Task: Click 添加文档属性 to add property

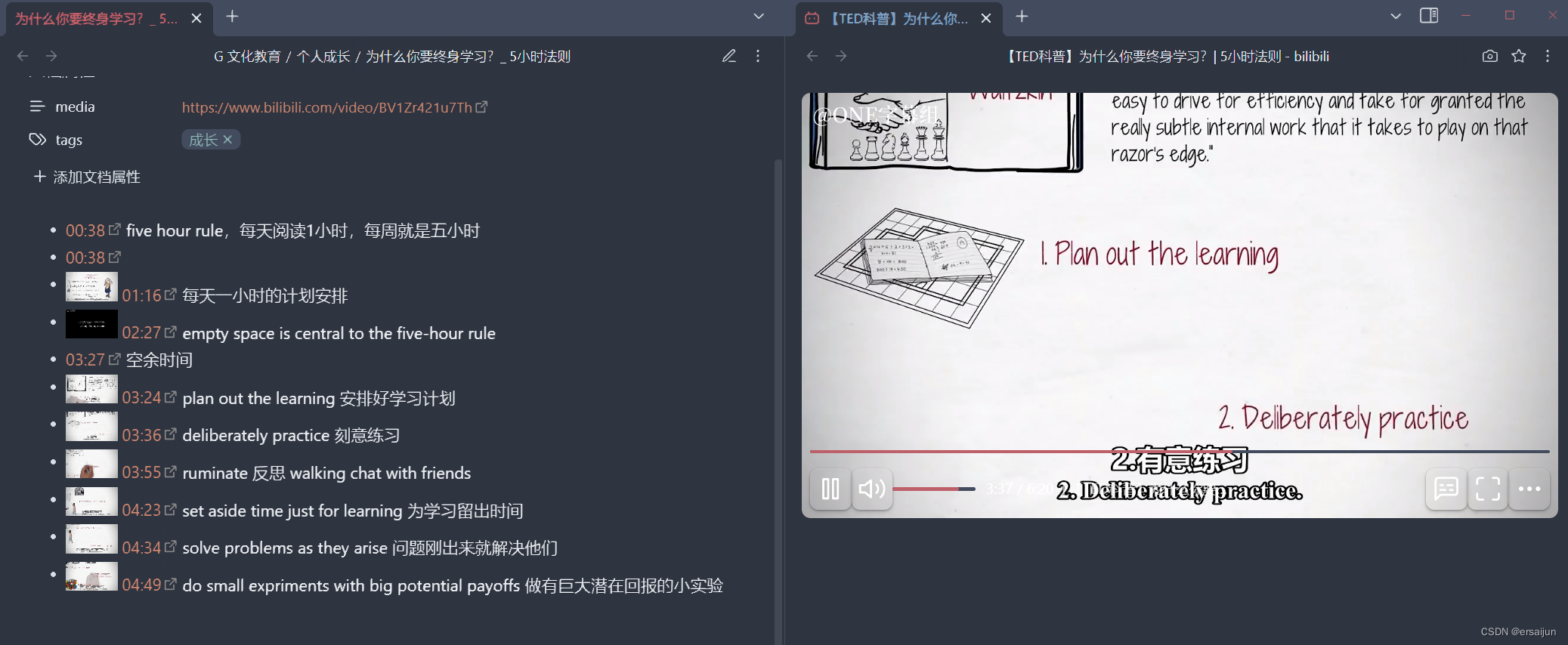Action: pyautogui.click(x=87, y=177)
